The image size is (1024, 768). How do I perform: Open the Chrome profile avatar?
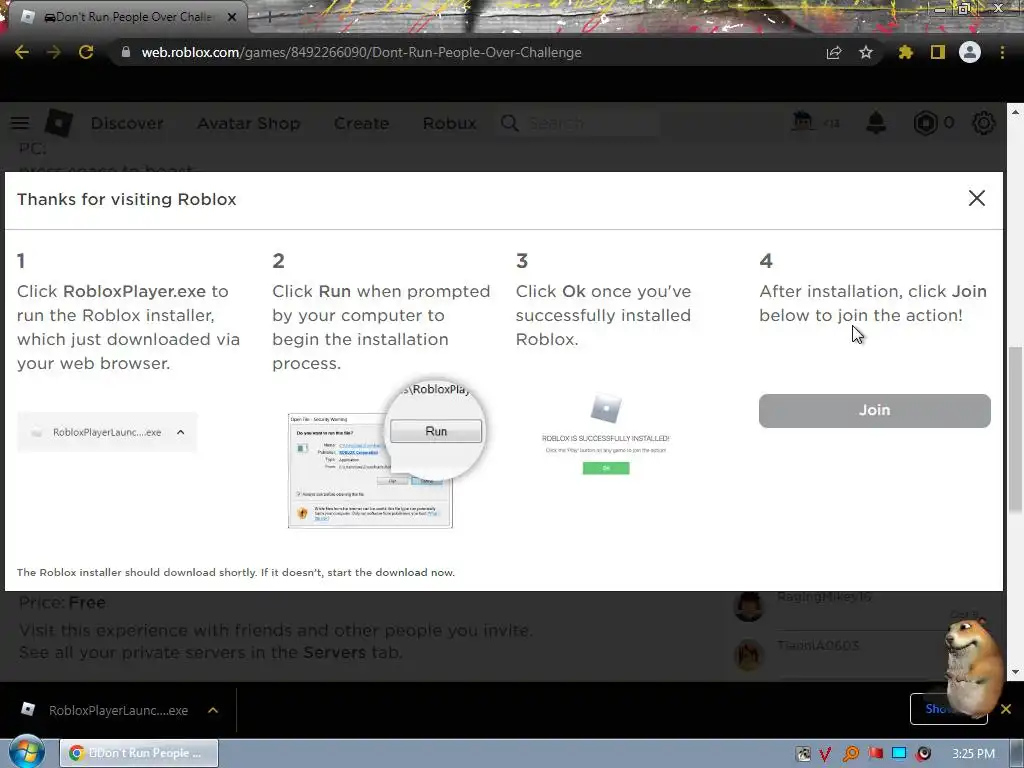[970, 52]
